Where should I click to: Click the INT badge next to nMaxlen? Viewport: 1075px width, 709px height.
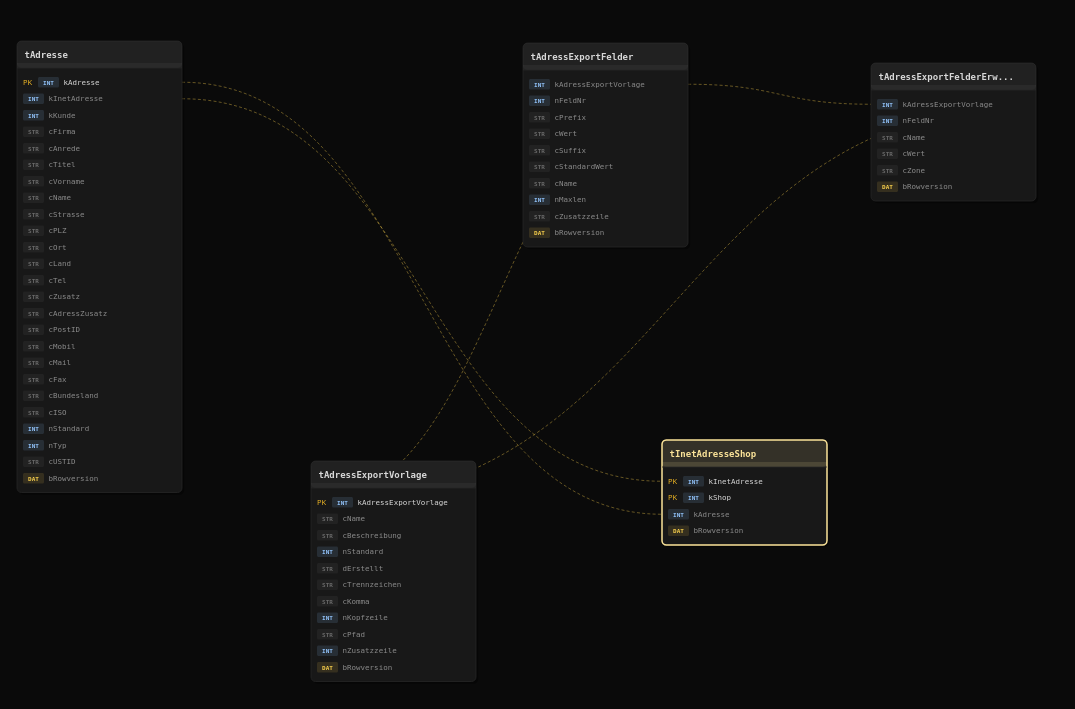(539, 200)
